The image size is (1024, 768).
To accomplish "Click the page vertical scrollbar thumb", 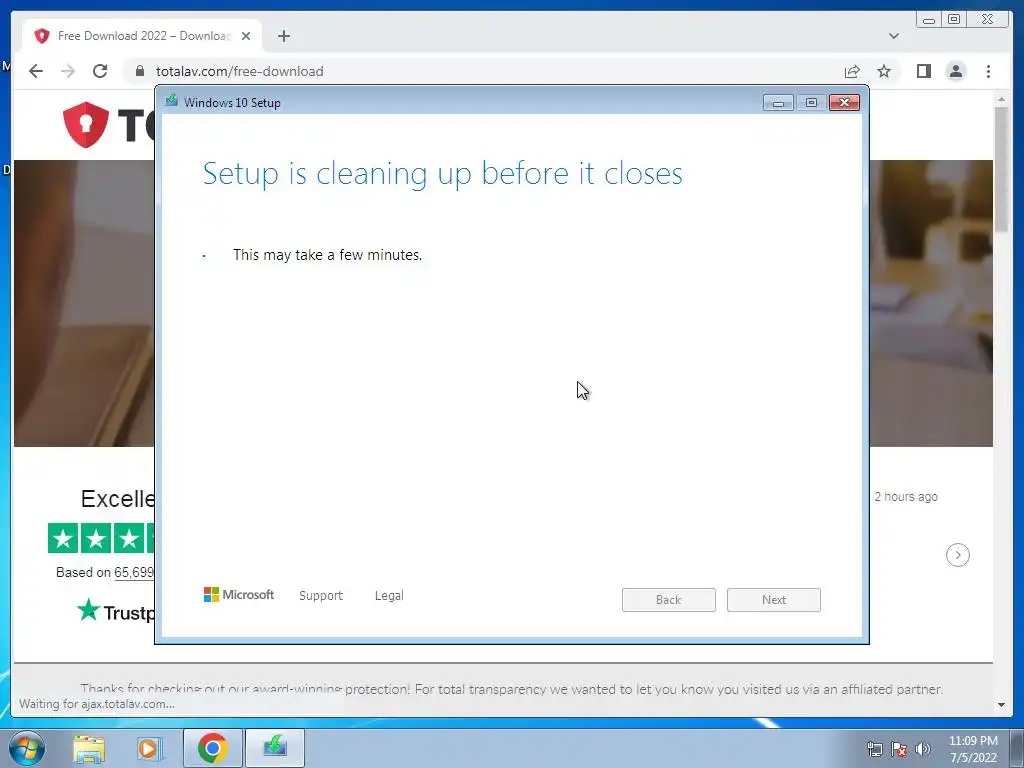I will click(x=1001, y=168).
